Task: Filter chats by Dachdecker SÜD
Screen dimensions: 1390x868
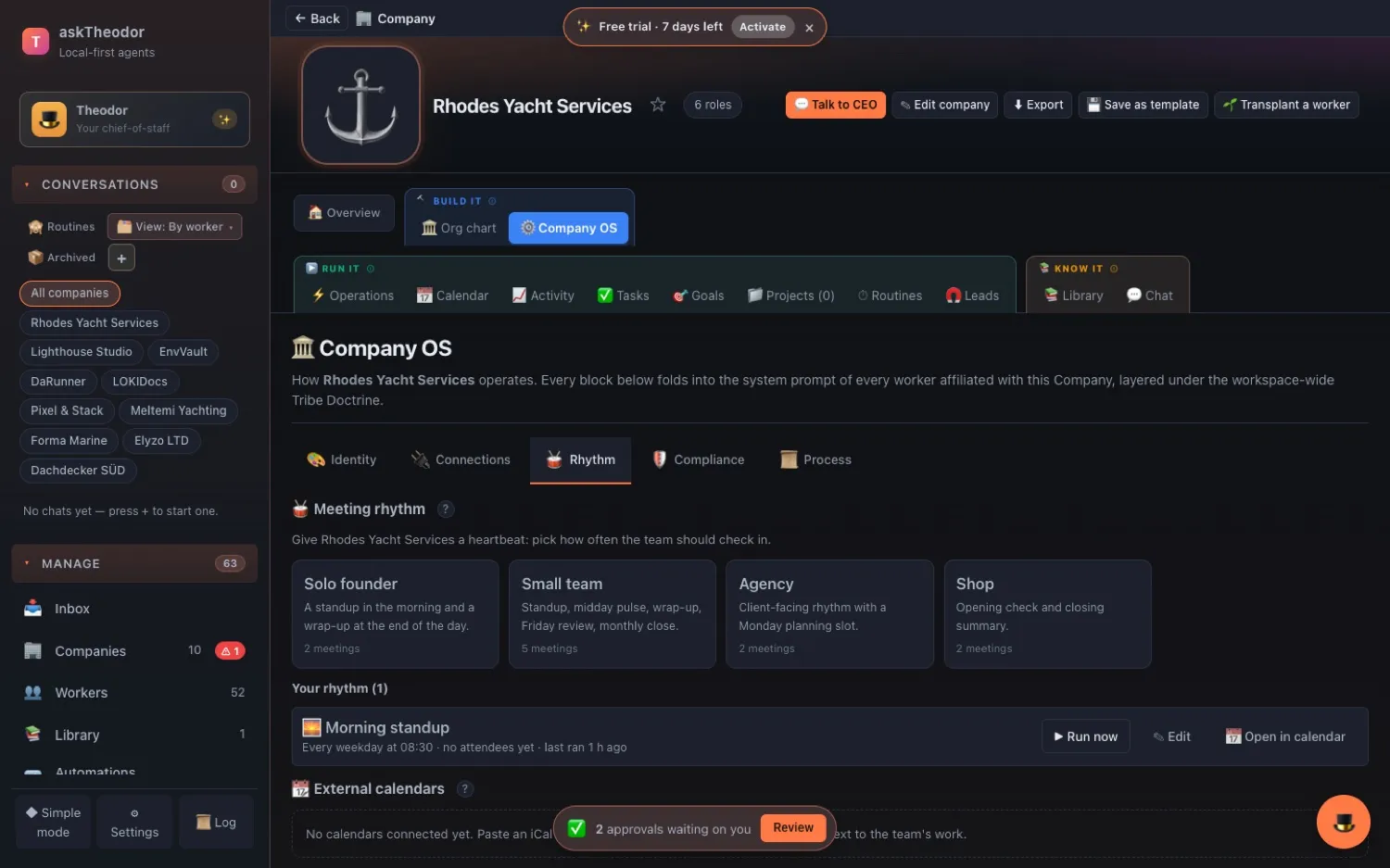Action: [78, 471]
